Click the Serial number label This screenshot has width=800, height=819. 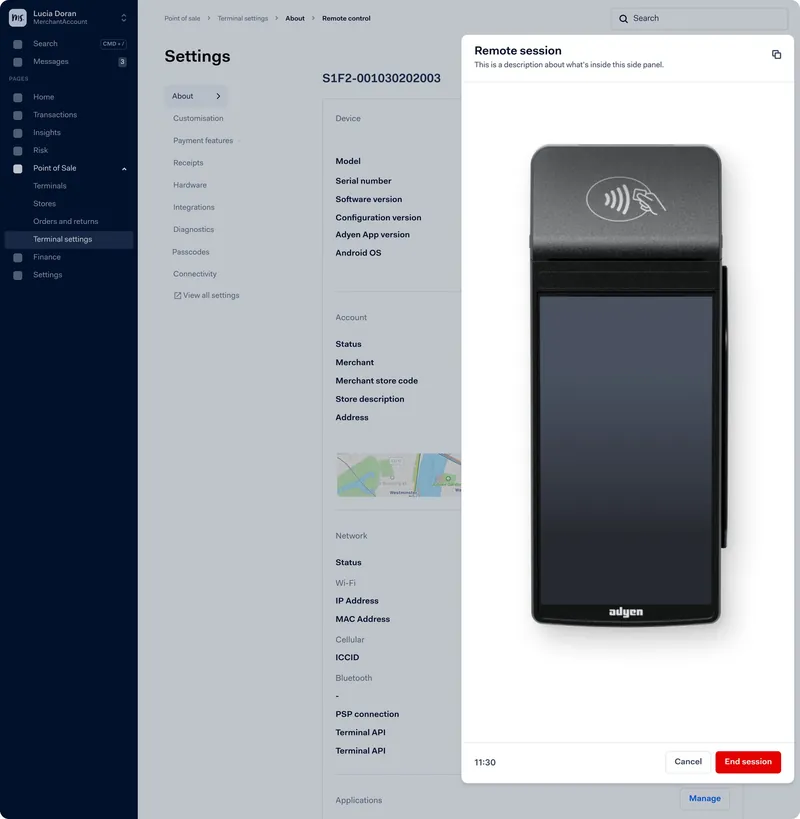pos(363,181)
